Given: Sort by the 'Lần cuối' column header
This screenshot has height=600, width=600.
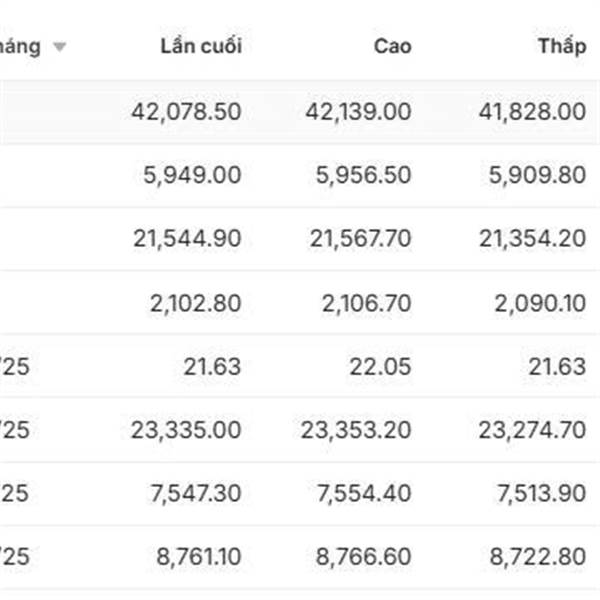Looking at the screenshot, I should click(201, 46).
